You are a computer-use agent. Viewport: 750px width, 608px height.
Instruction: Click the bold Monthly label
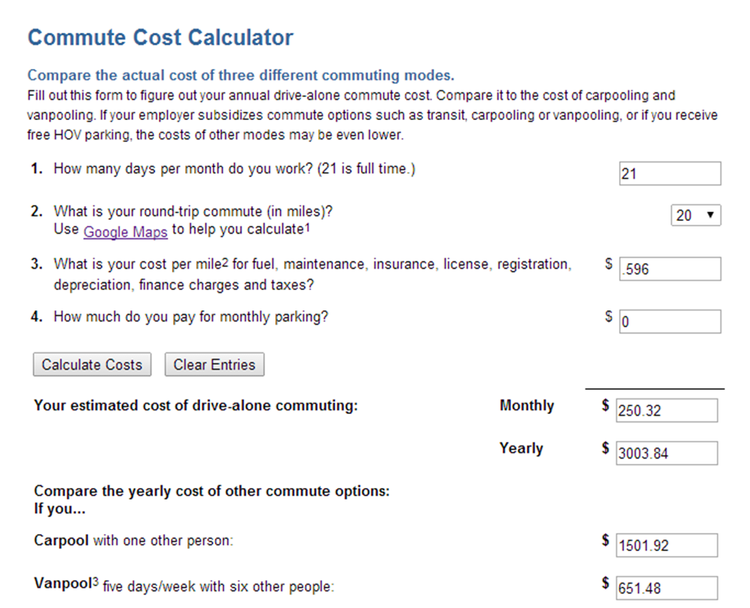[x=526, y=405]
